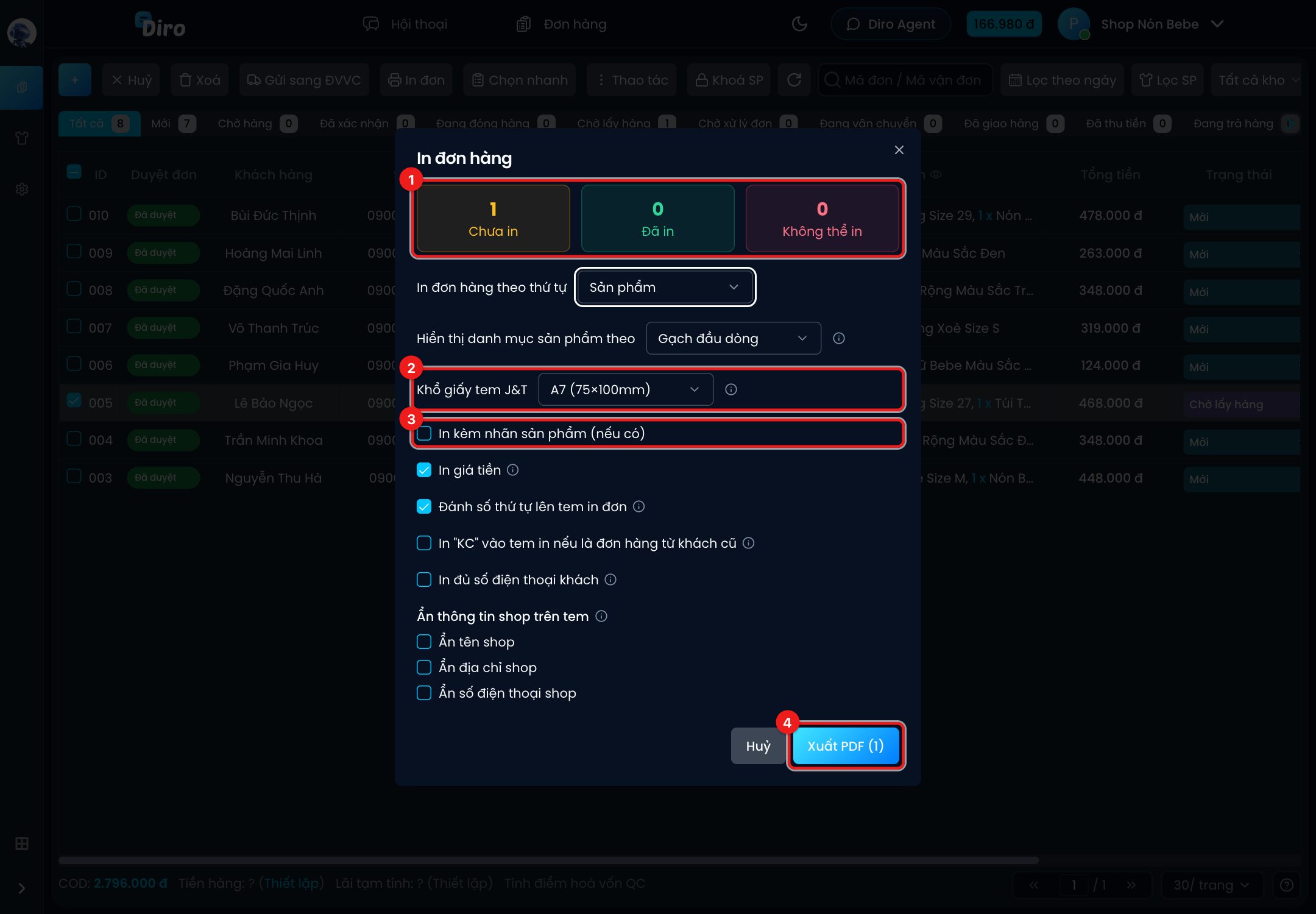Open the Gạch đầu dòng dropdown
The height and width of the screenshot is (914, 1316).
(x=733, y=338)
